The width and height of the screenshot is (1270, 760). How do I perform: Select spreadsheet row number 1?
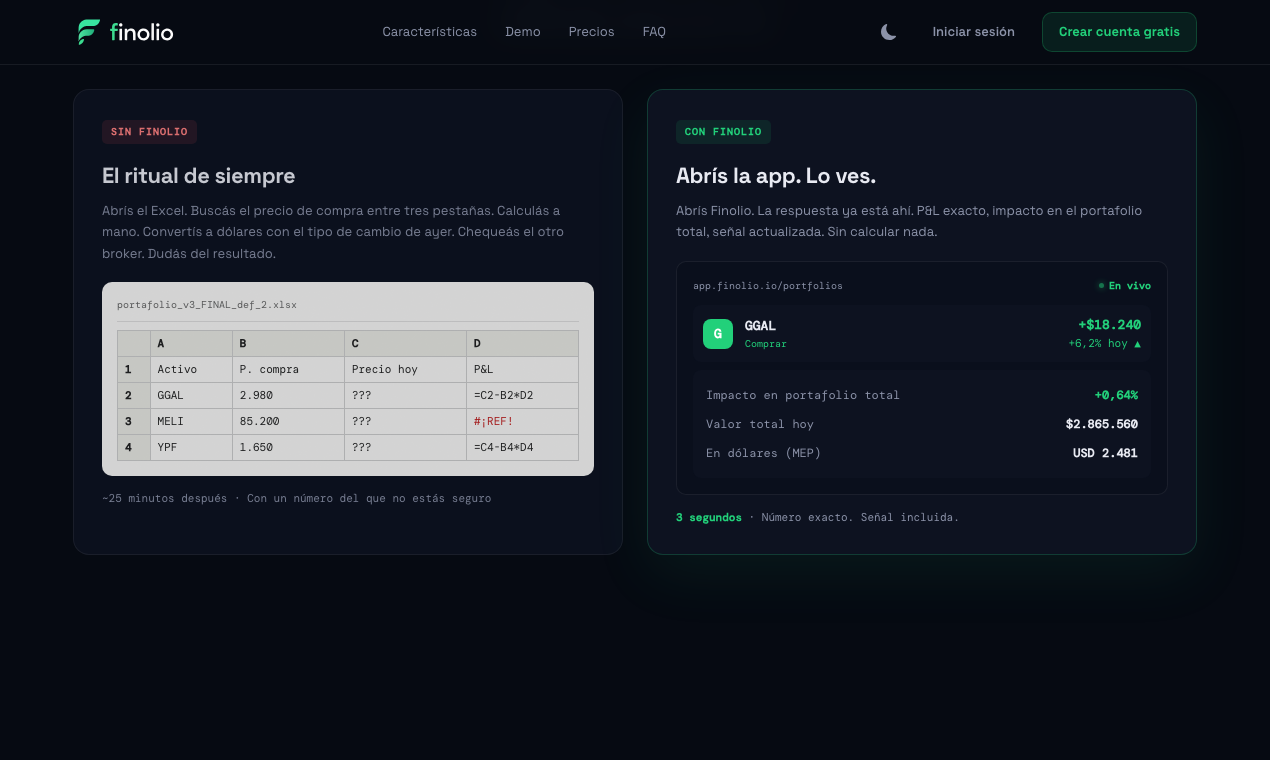pos(134,370)
